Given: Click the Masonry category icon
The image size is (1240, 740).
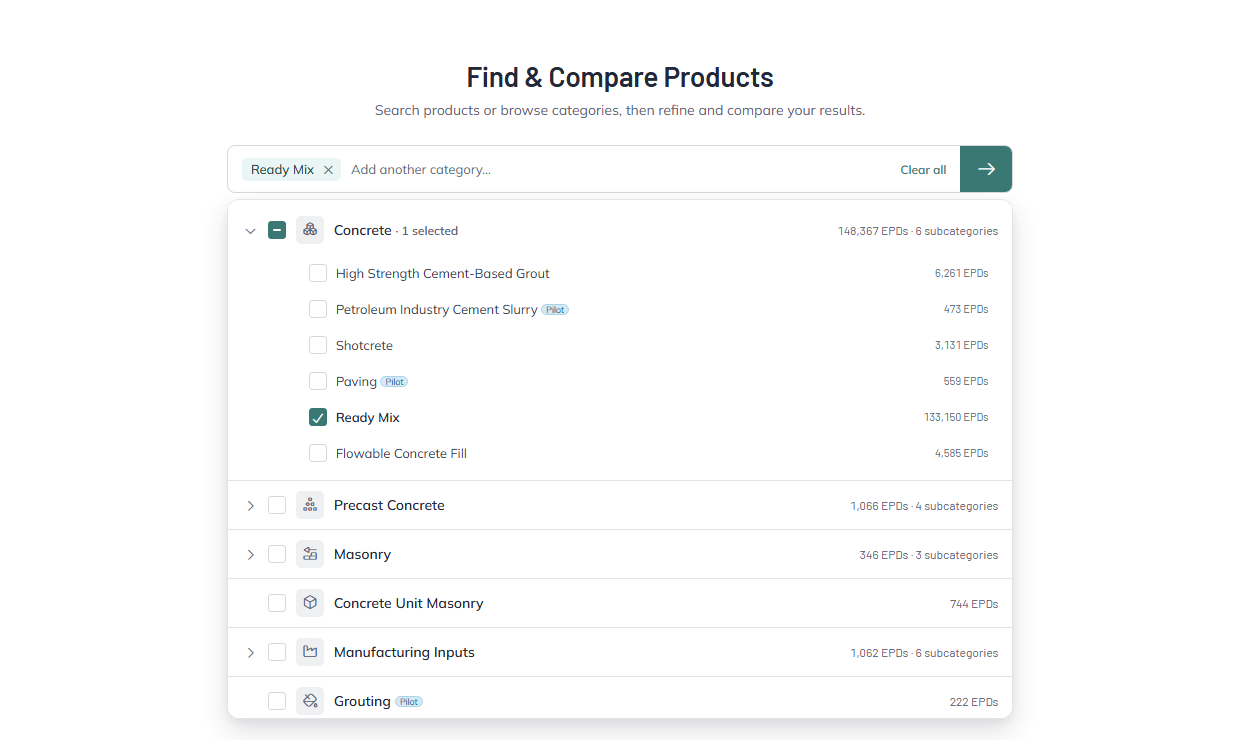Looking at the screenshot, I should pos(310,554).
